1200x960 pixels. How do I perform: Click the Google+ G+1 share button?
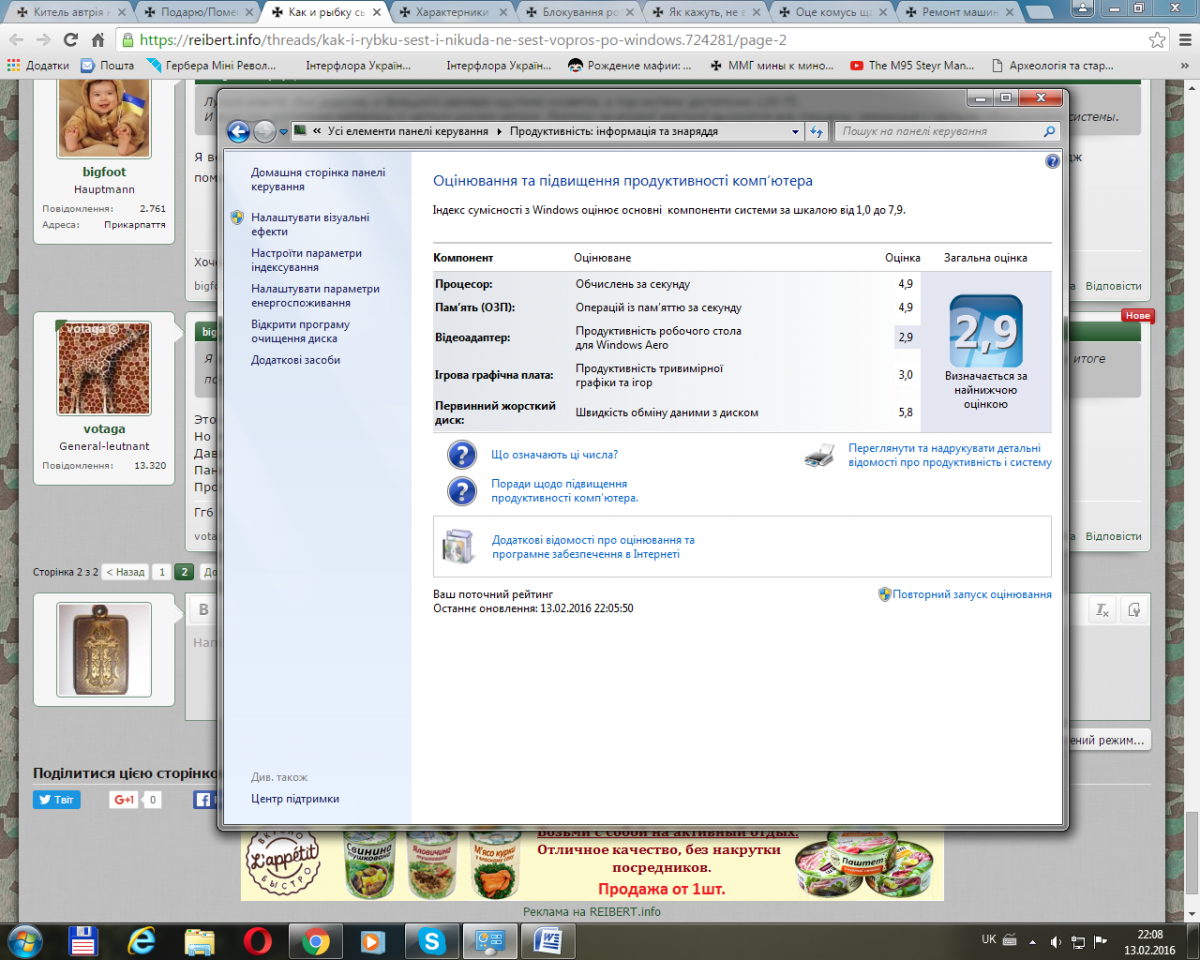click(124, 800)
